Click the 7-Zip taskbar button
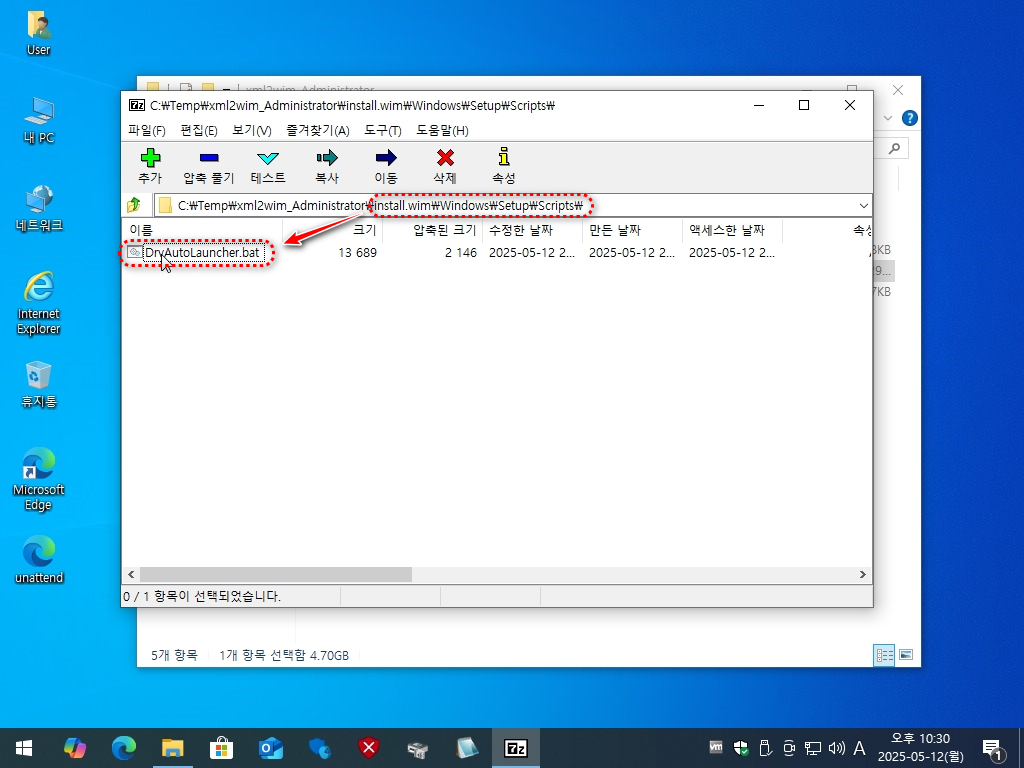1024x768 pixels. point(516,748)
